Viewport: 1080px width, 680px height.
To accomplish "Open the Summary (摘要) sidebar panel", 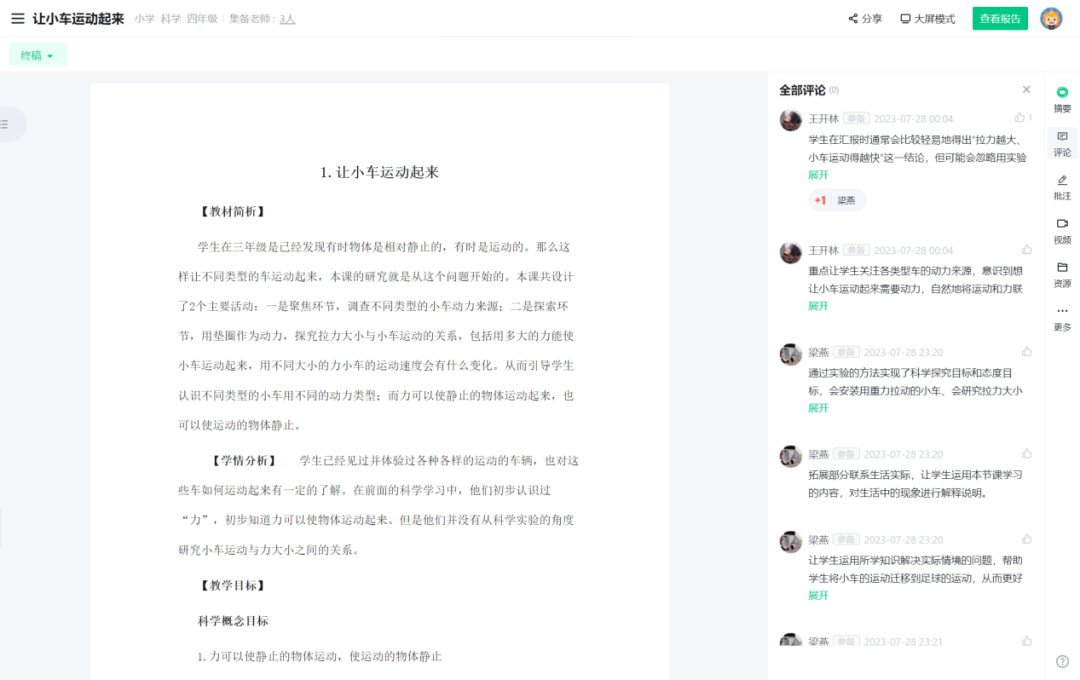I will tap(1062, 99).
